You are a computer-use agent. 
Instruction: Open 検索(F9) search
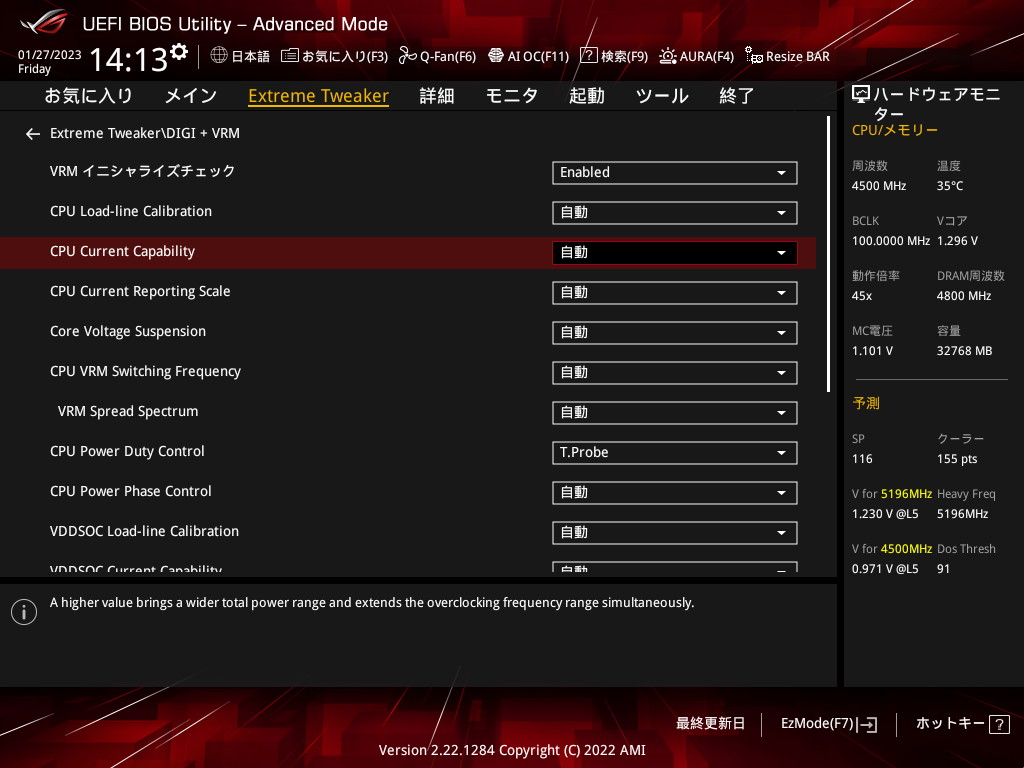614,56
